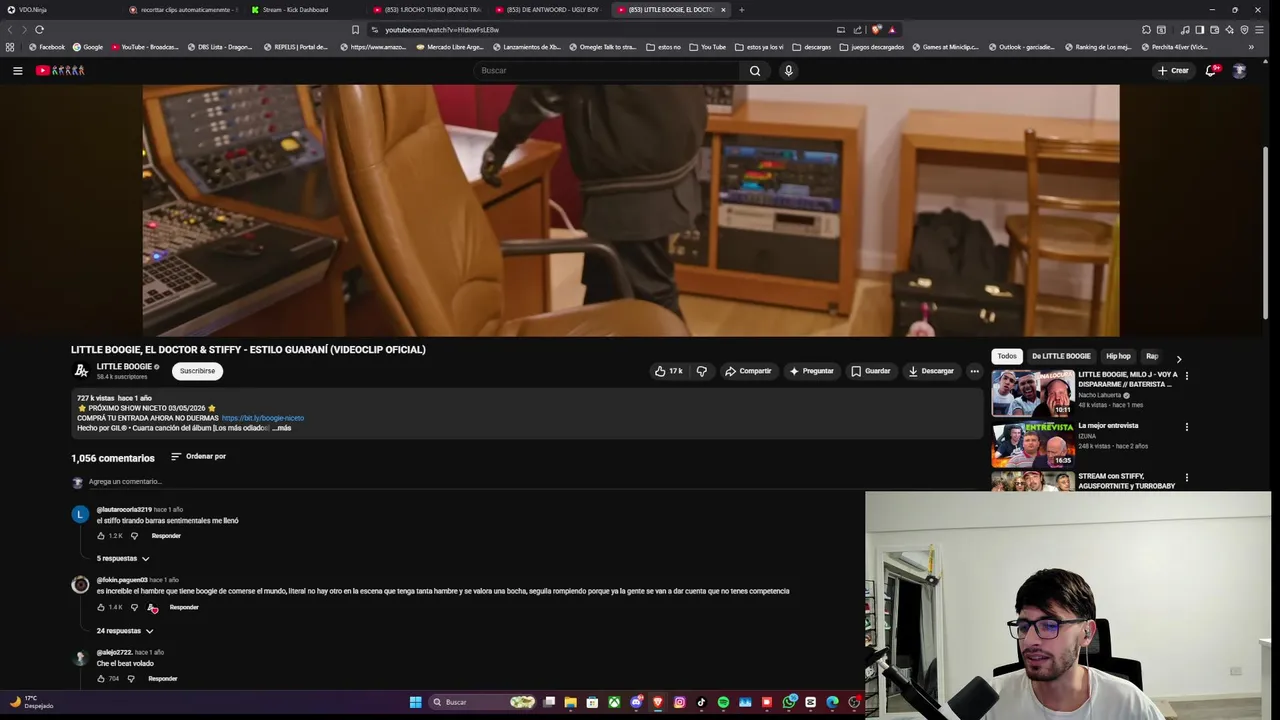Screen dimensions: 1280x720
Task: Switch to Stream - Kick Dashboard tab
Action: point(302,10)
